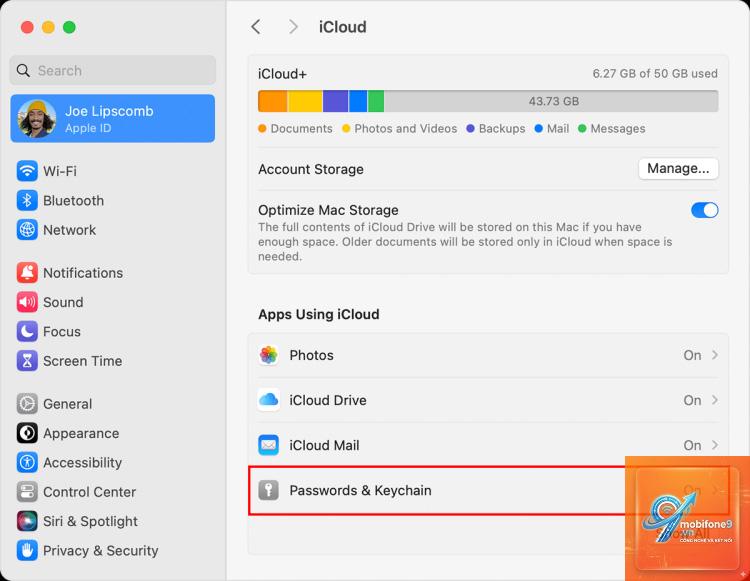750x581 pixels.
Task: Open the Focus settings pane
Action: 113,331
